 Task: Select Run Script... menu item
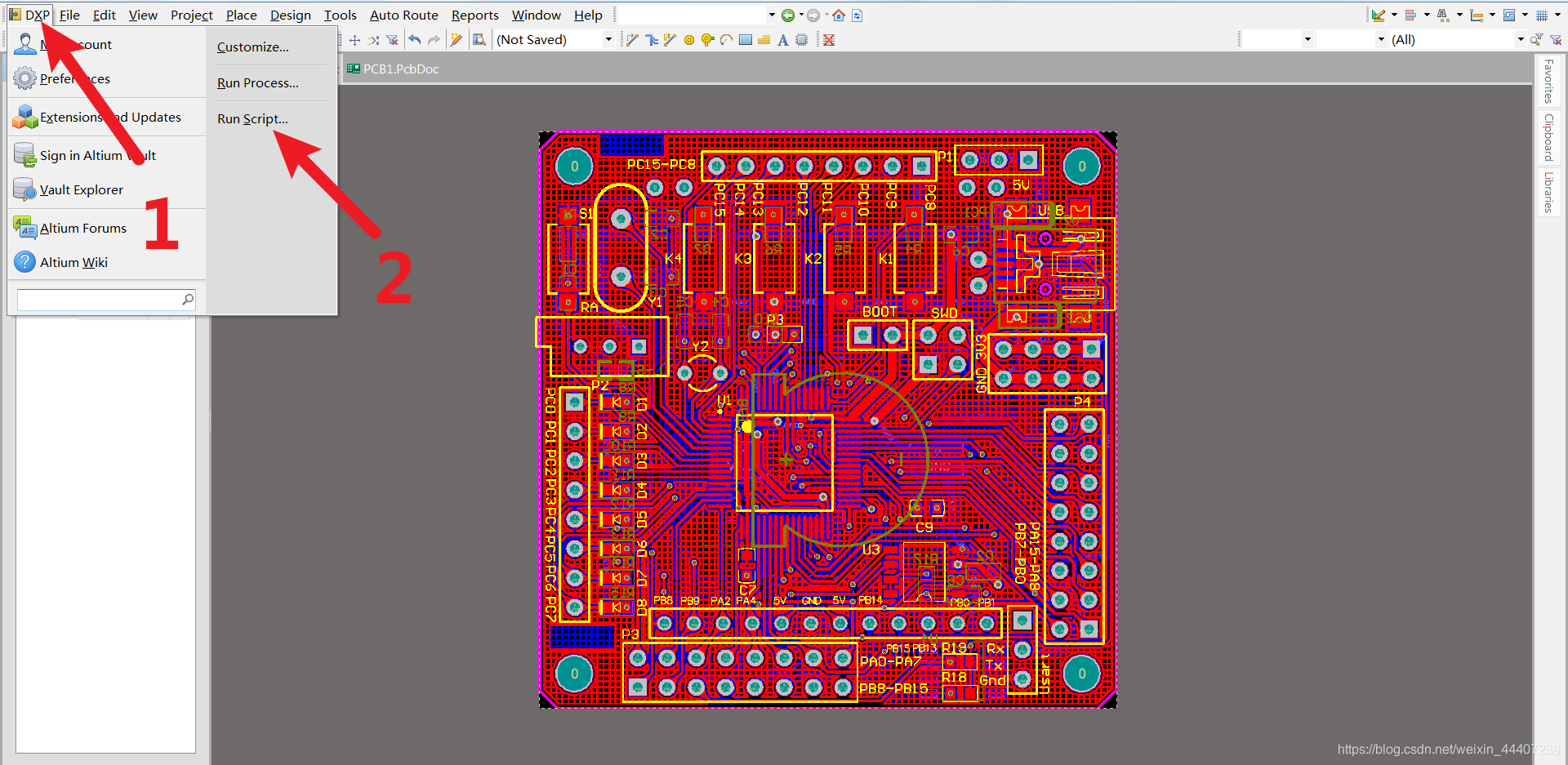tap(252, 118)
